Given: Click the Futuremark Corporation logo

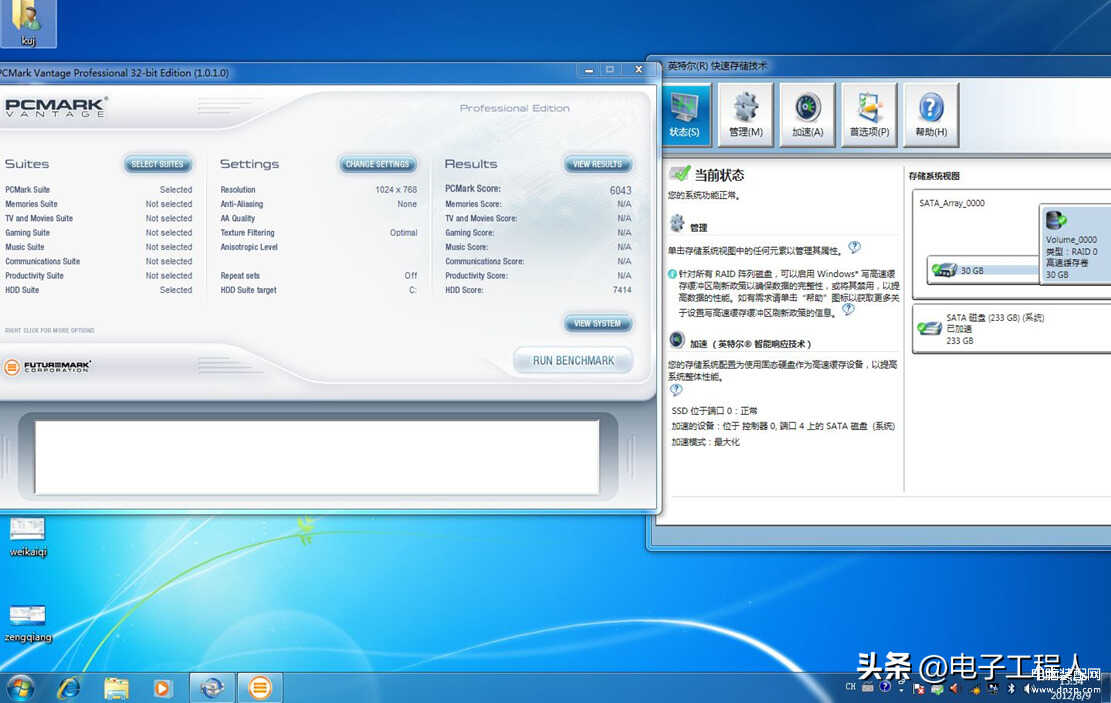Looking at the screenshot, I should [47, 366].
